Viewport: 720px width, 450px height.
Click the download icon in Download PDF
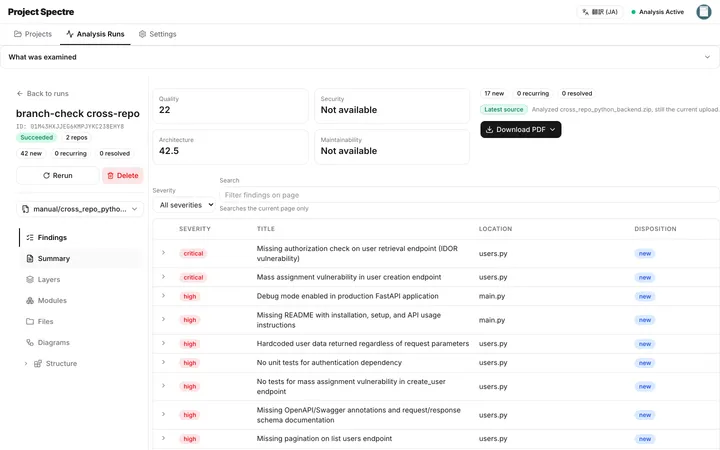coord(489,129)
